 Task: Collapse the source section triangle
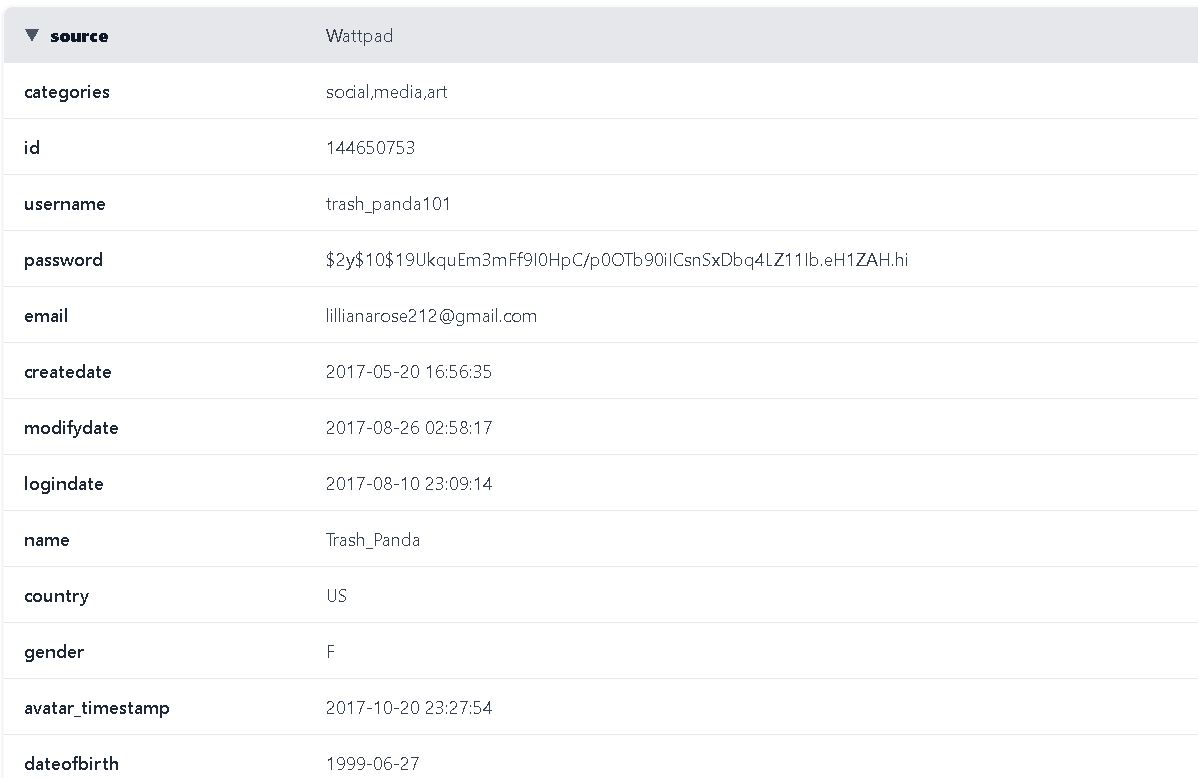pos(32,36)
